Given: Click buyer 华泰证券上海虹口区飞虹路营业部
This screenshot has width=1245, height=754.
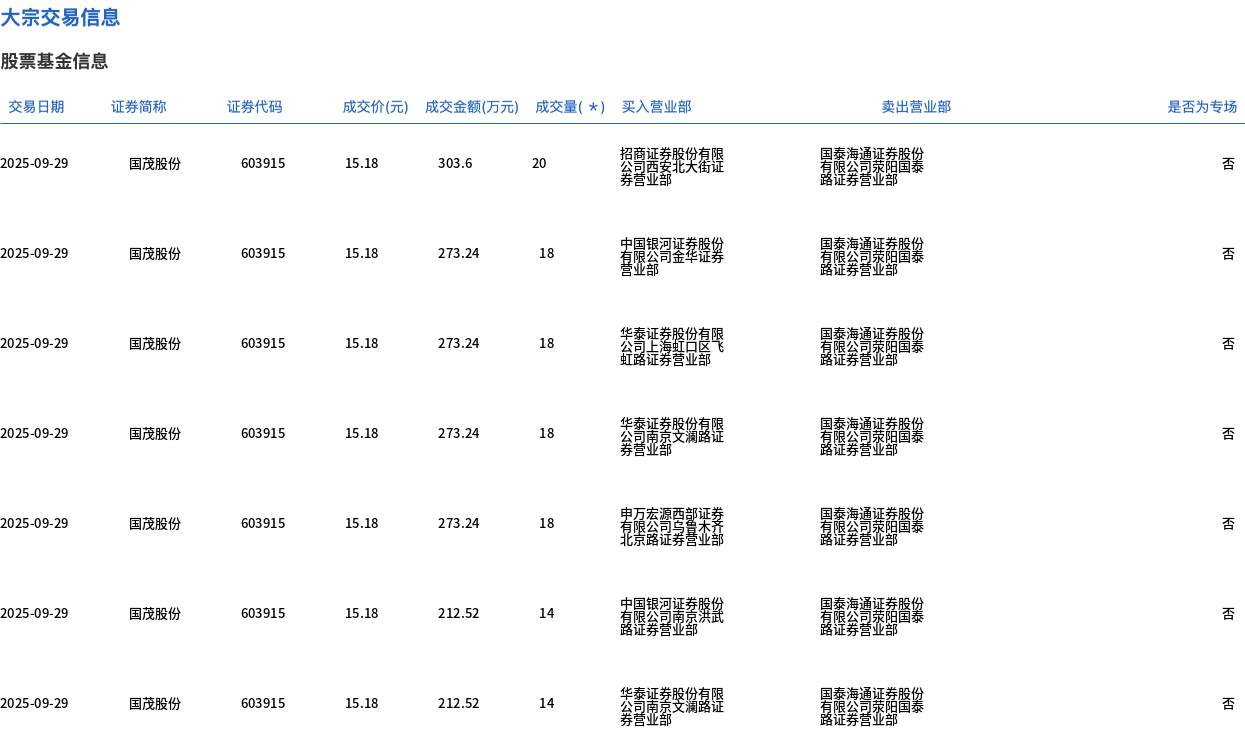Looking at the screenshot, I should click(672, 347).
